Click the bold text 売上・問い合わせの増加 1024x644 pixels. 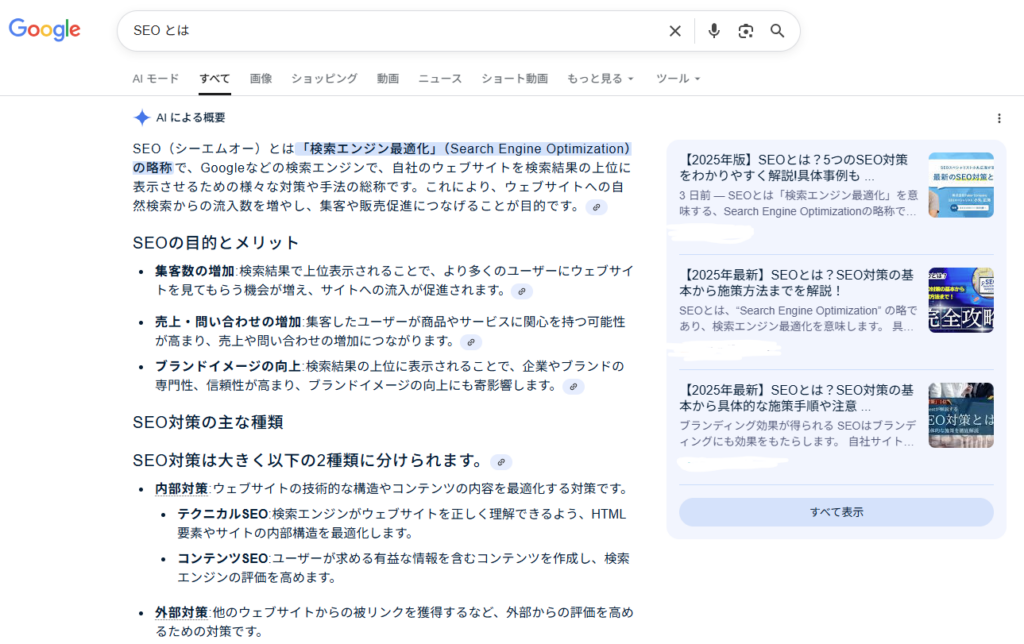228,321
